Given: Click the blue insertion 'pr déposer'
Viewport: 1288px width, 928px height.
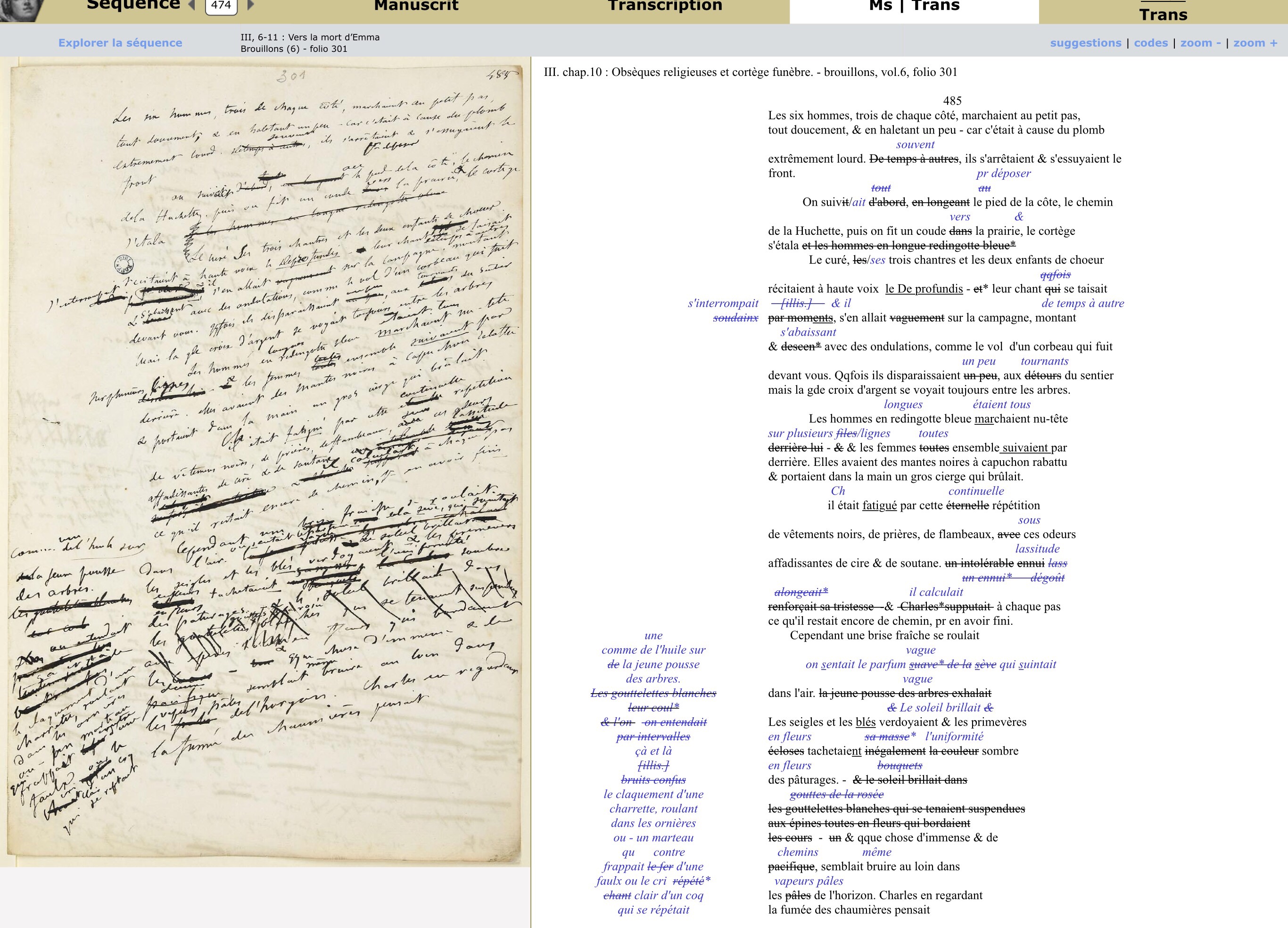Looking at the screenshot, I should (x=1004, y=173).
